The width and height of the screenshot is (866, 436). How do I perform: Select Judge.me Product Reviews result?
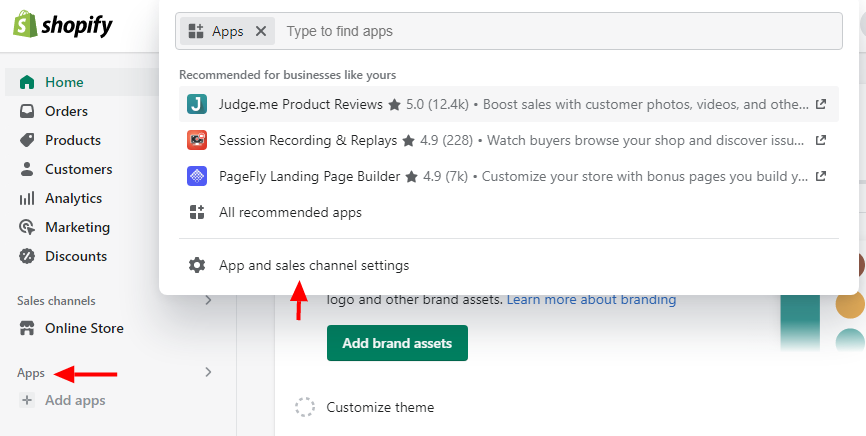[509, 104]
